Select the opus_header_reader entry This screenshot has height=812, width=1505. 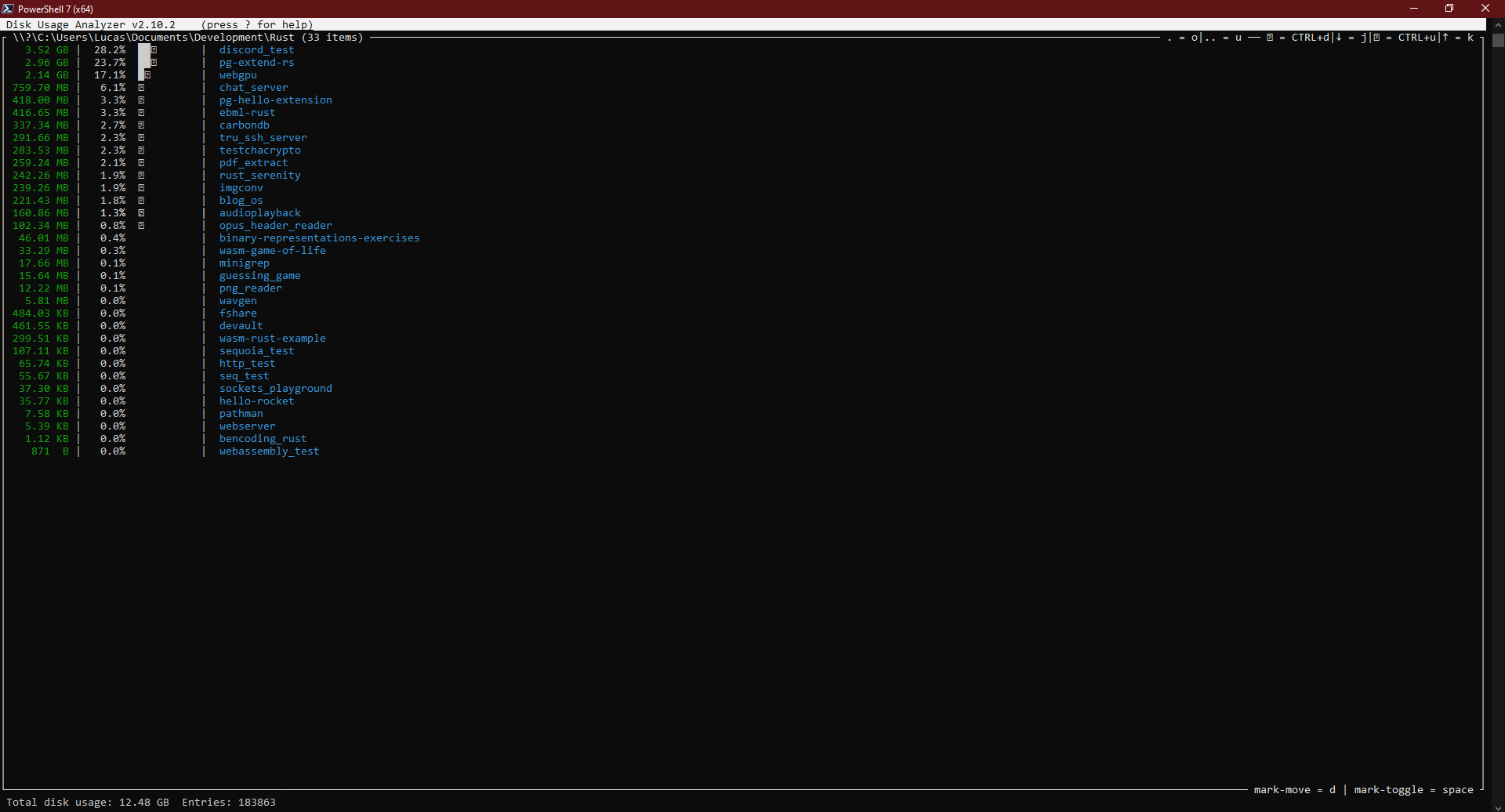point(275,226)
